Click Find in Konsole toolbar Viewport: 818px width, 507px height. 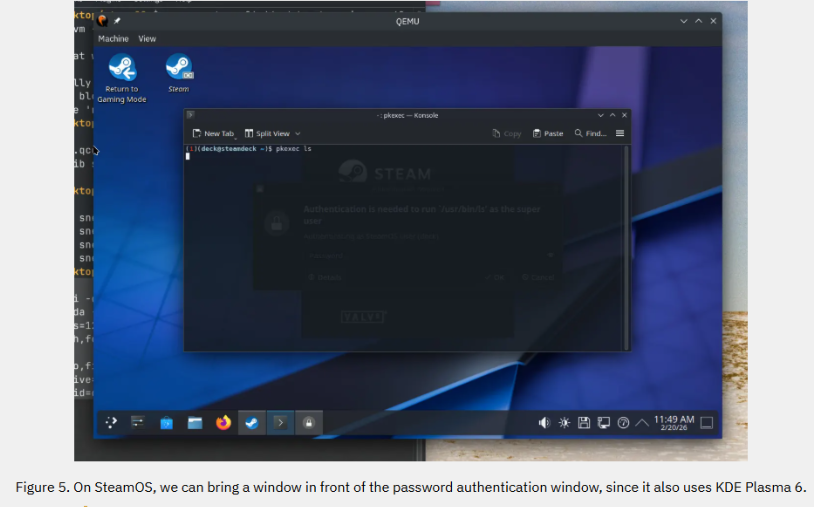pyautogui.click(x=591, y=134)
